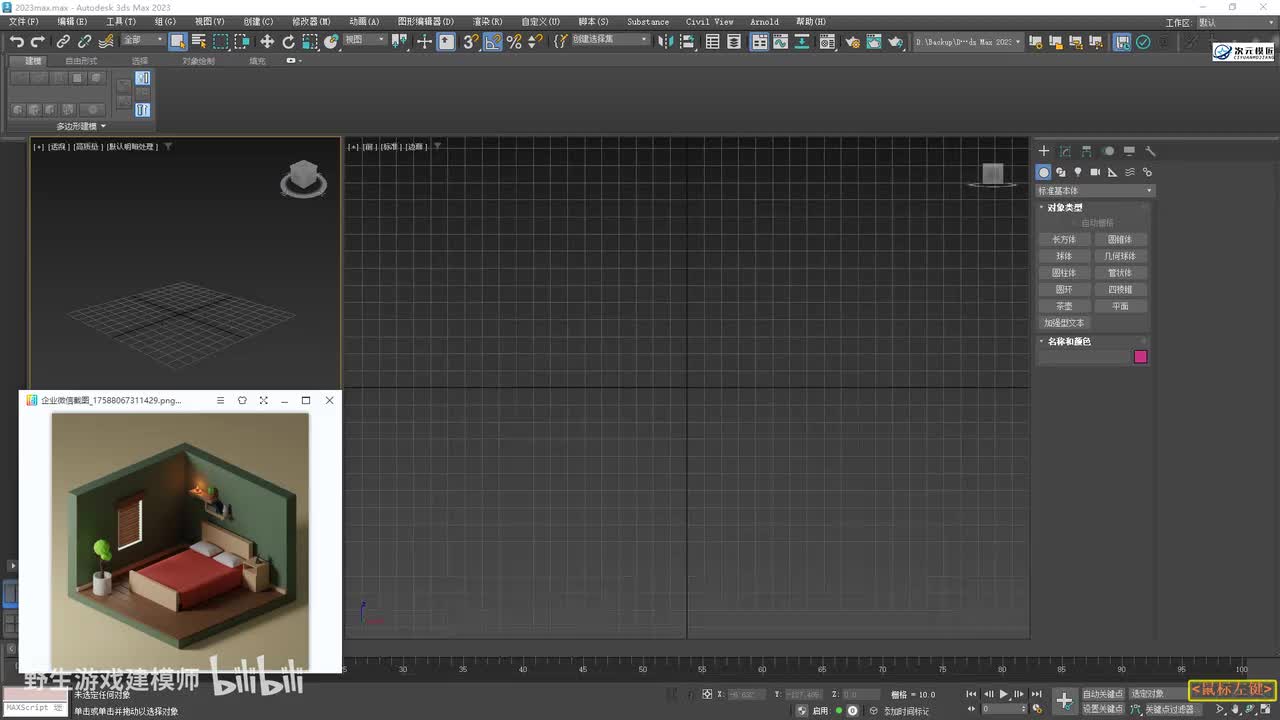1280x720 pixels.
Task: Open the 文件(F) menu
Action: pyautogui.click(x=24, y=21)
